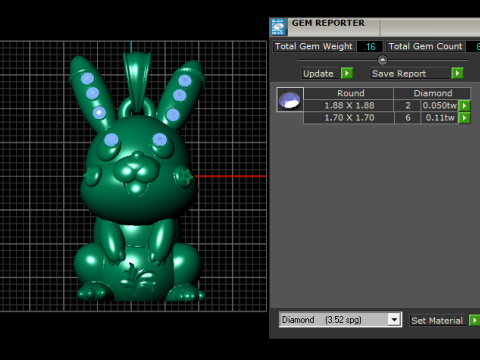Screen dimensions: 480x360
Task: Select the 1.70 X 1.70 size cell
Action: 349,118
